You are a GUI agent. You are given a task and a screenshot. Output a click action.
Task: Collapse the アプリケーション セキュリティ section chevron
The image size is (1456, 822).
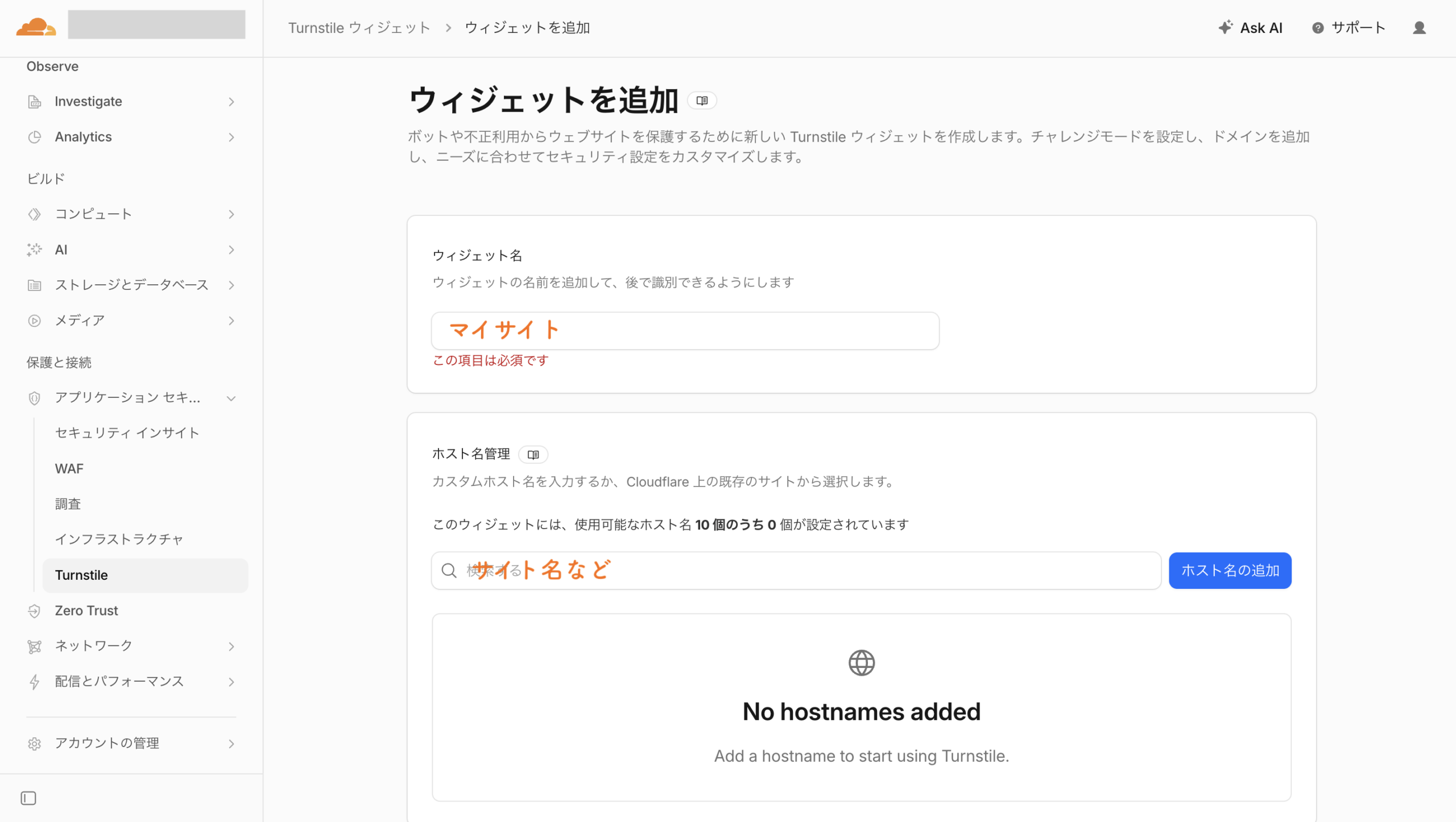click(231, 398)
